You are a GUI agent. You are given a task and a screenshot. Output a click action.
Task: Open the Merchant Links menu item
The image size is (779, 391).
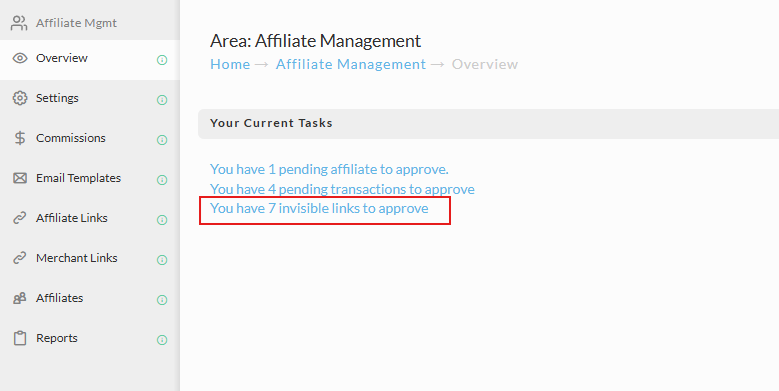click(x=77, y=258)
